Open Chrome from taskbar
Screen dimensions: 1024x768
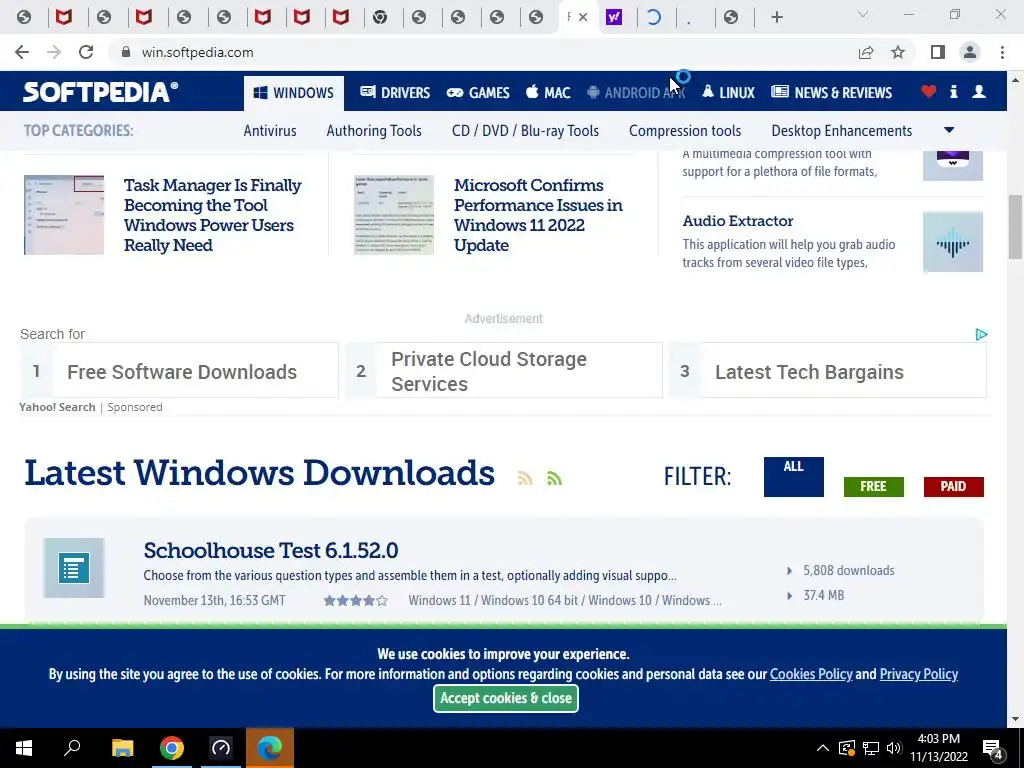coord(172,748)
